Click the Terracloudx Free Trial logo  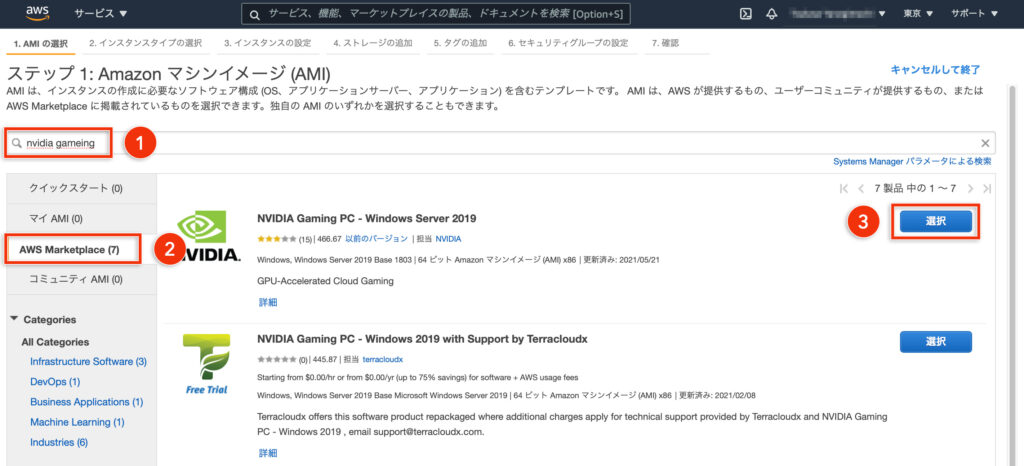[206, 364]
